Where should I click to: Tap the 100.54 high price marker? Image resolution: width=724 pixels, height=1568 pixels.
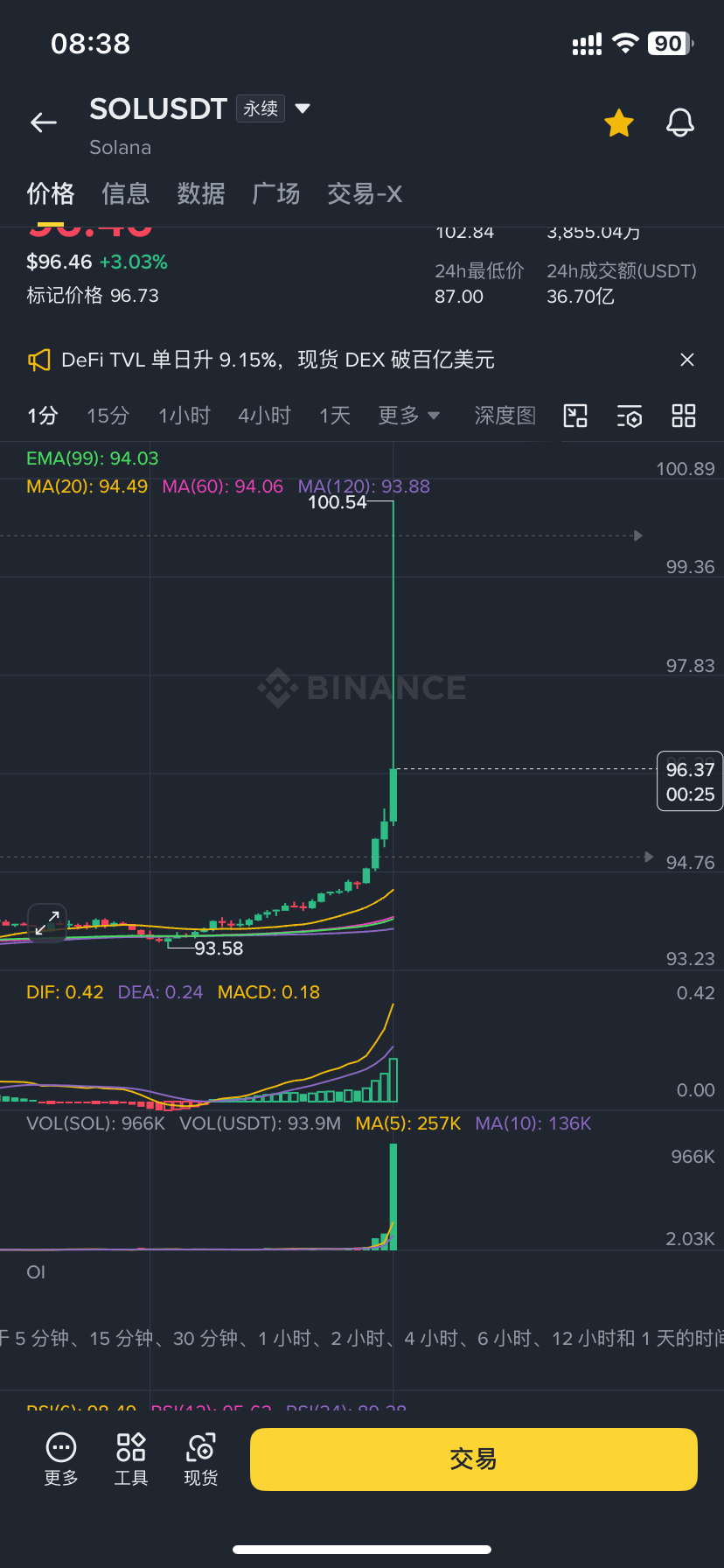click(x=338, y=502)
